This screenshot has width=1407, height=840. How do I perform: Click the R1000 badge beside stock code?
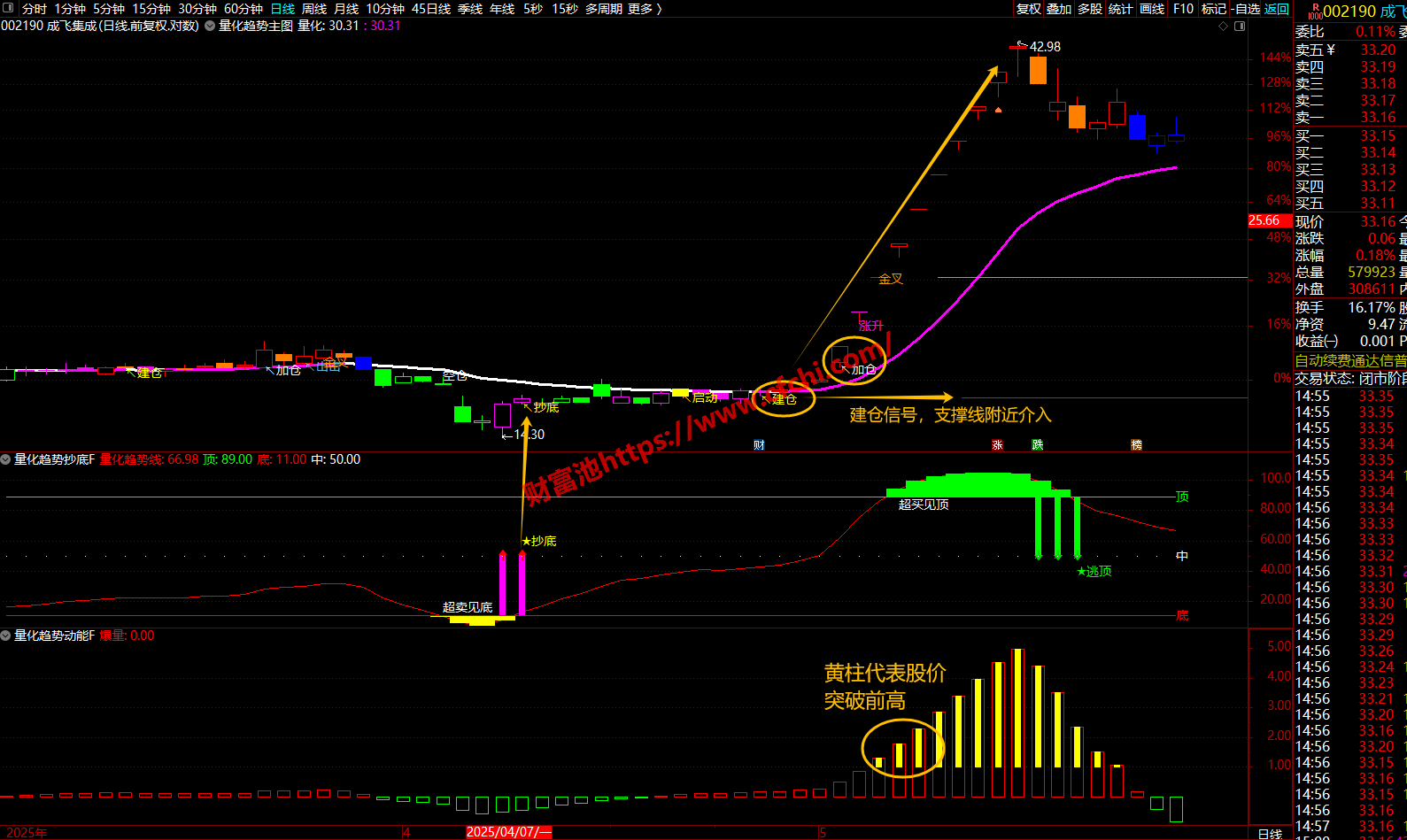1315,11
